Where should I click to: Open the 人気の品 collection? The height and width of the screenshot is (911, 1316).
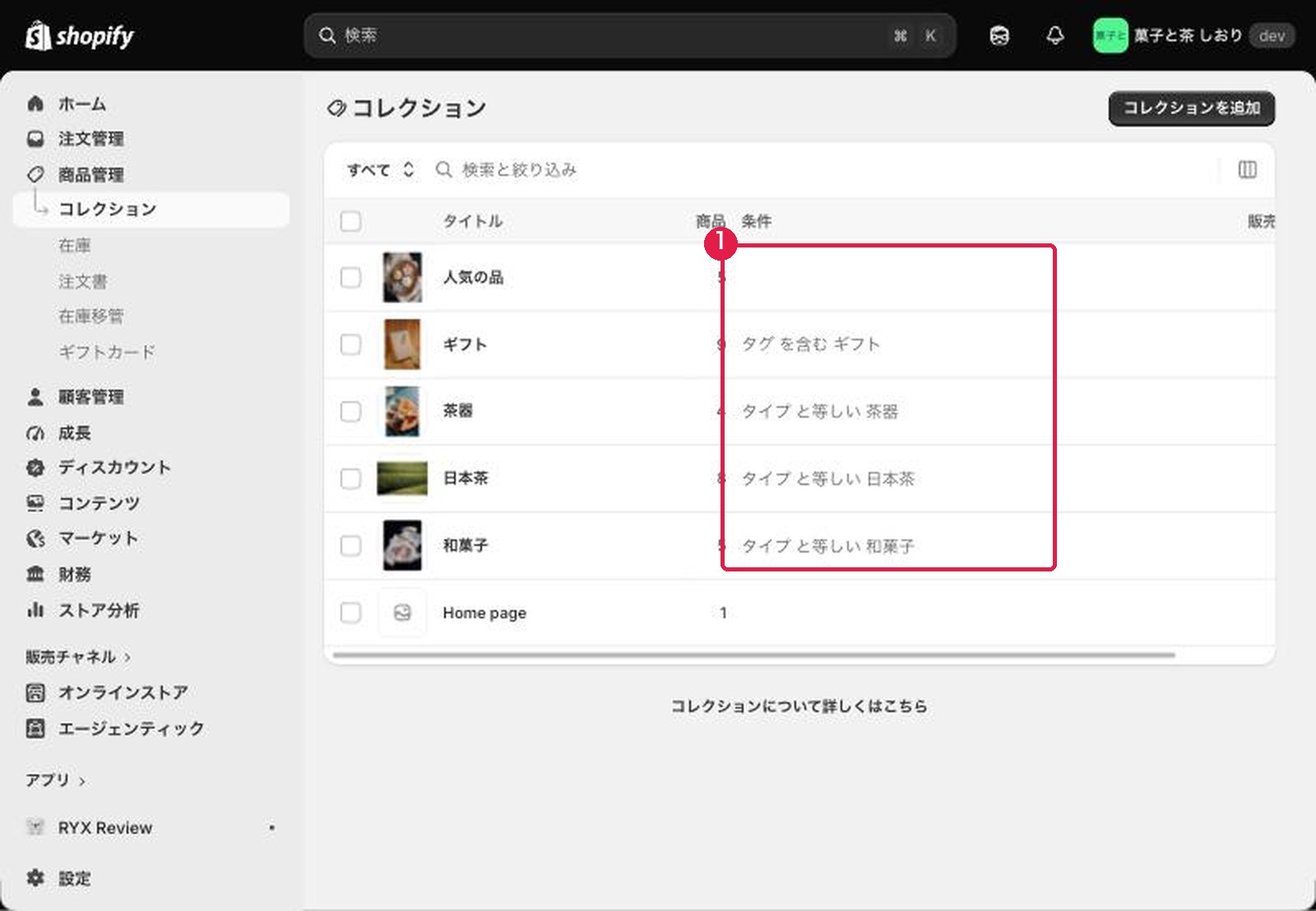473,277
